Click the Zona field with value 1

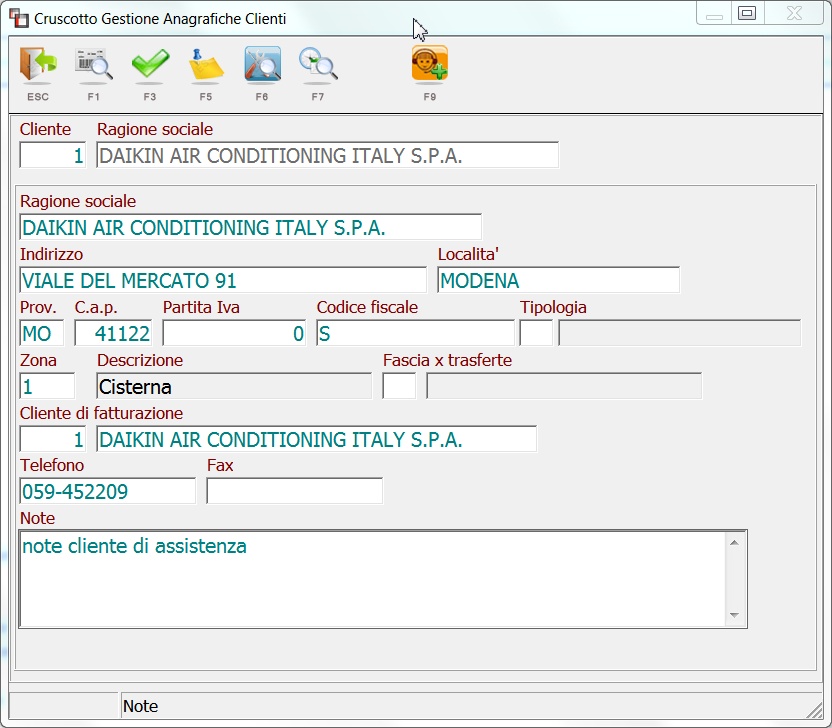(x=47, y=386)
